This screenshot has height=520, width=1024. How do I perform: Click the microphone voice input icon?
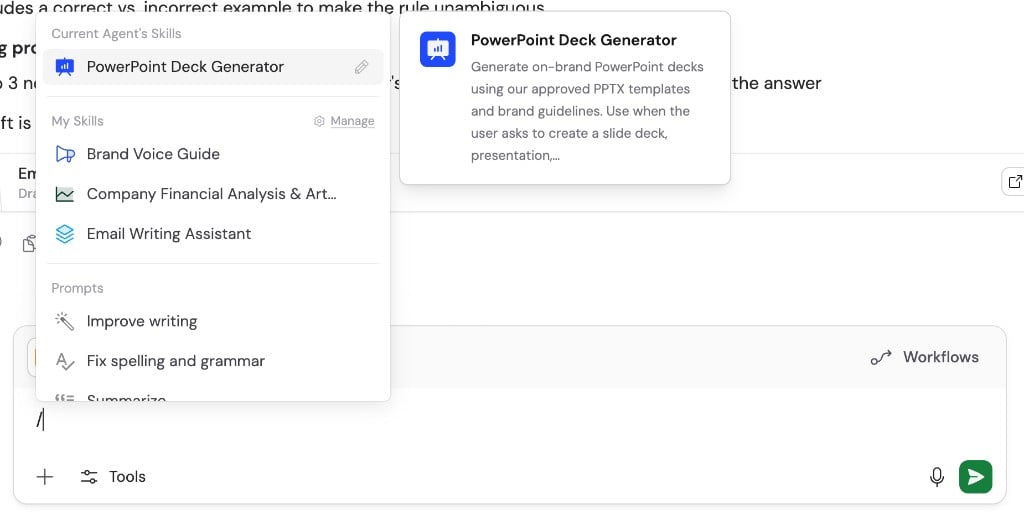[x=936, y=477]
